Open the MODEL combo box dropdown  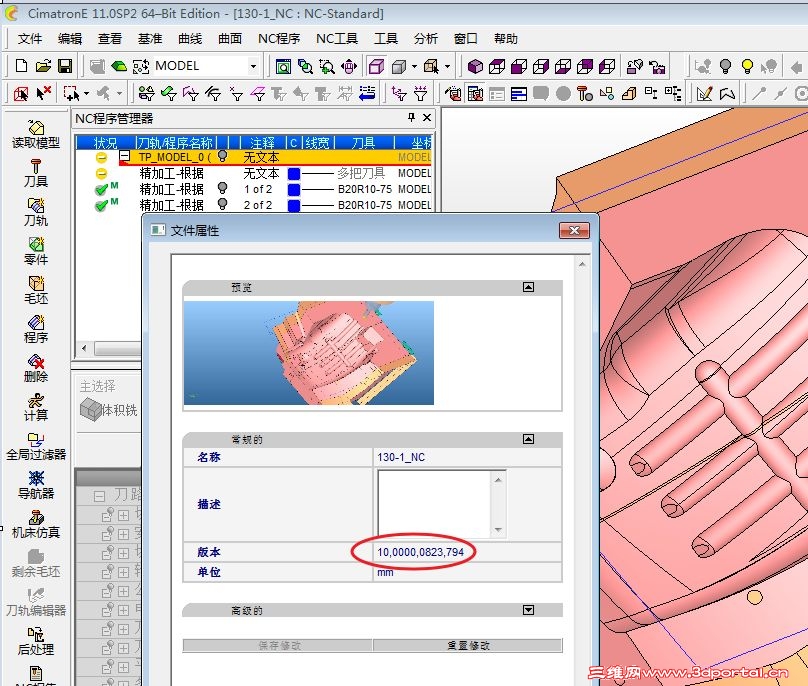tap(253, 66)
